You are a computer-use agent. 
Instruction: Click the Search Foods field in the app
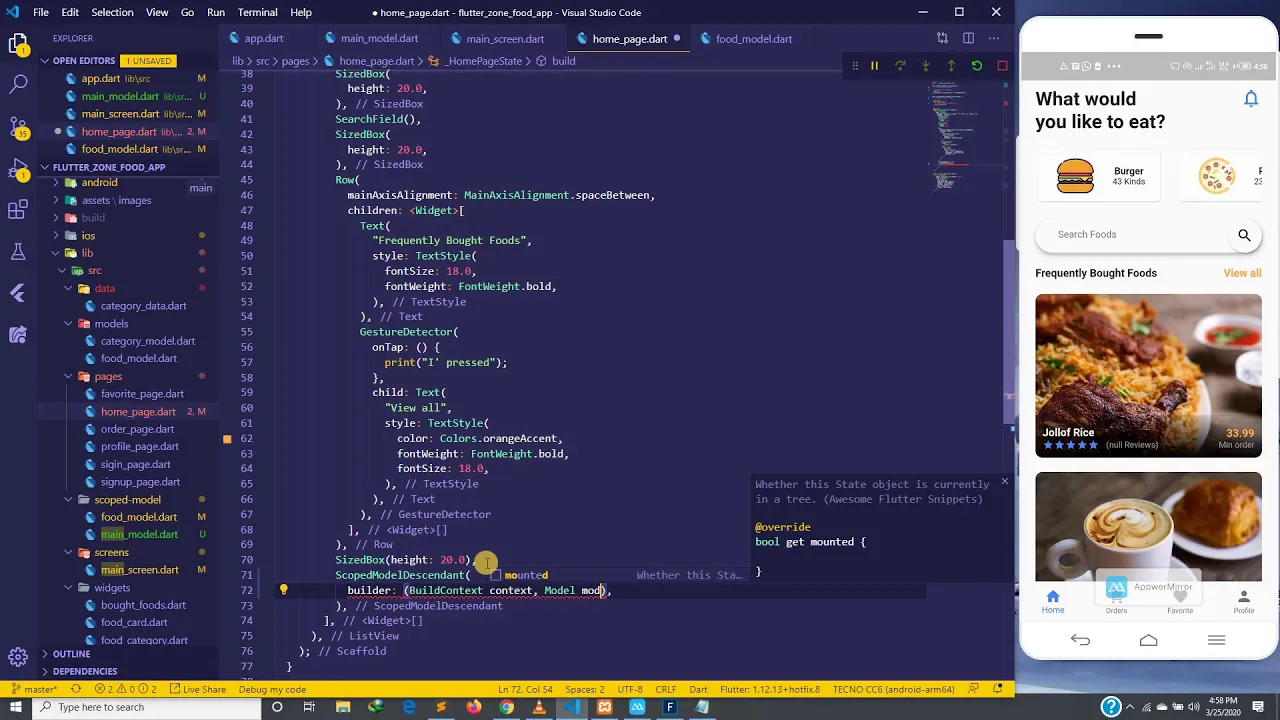[1148, 235]
